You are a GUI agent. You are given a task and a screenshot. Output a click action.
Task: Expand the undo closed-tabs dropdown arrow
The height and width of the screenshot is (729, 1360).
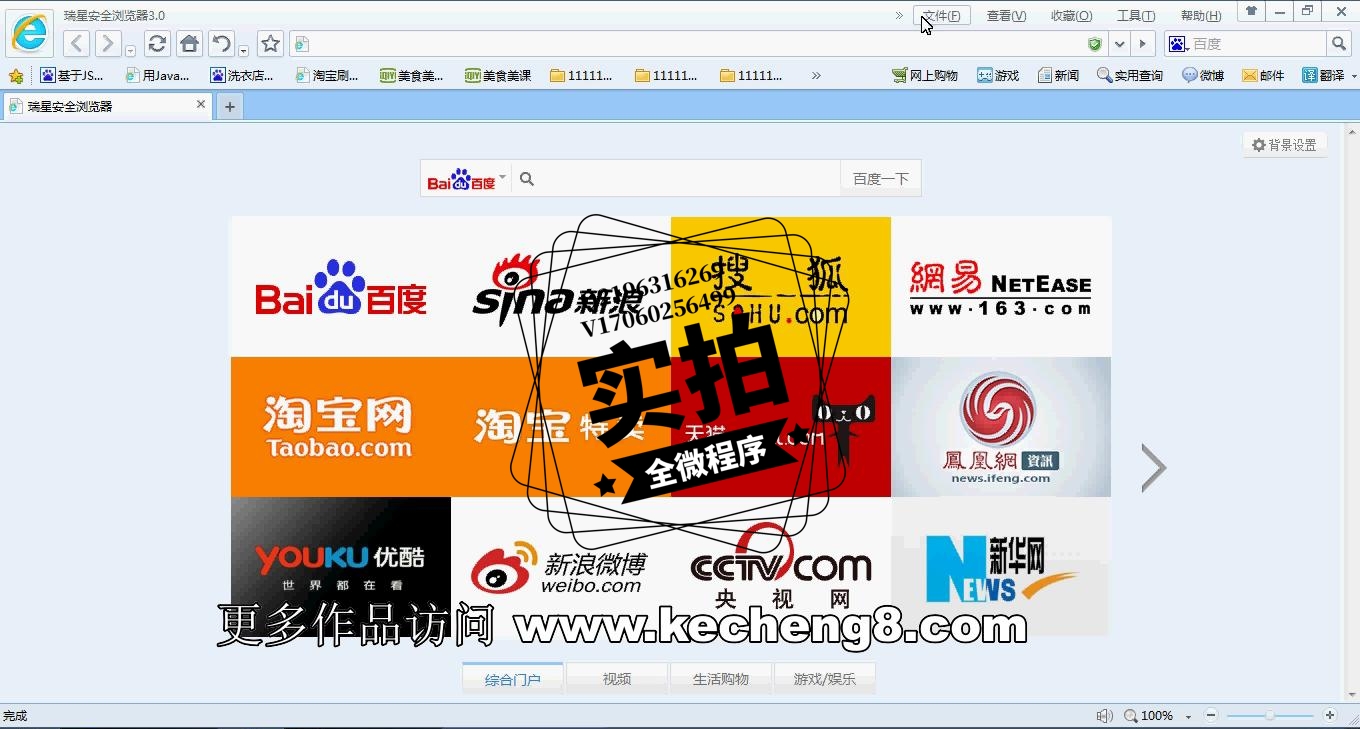coord(243,51)
